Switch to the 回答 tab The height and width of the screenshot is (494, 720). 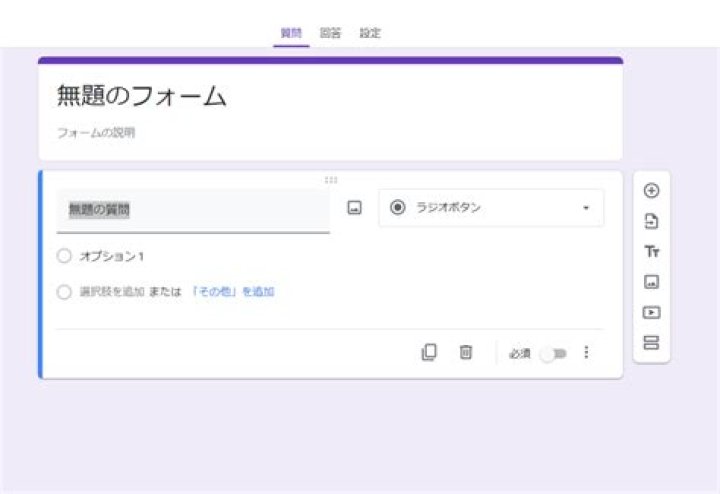pyautogui.click(x=330, y=33)
